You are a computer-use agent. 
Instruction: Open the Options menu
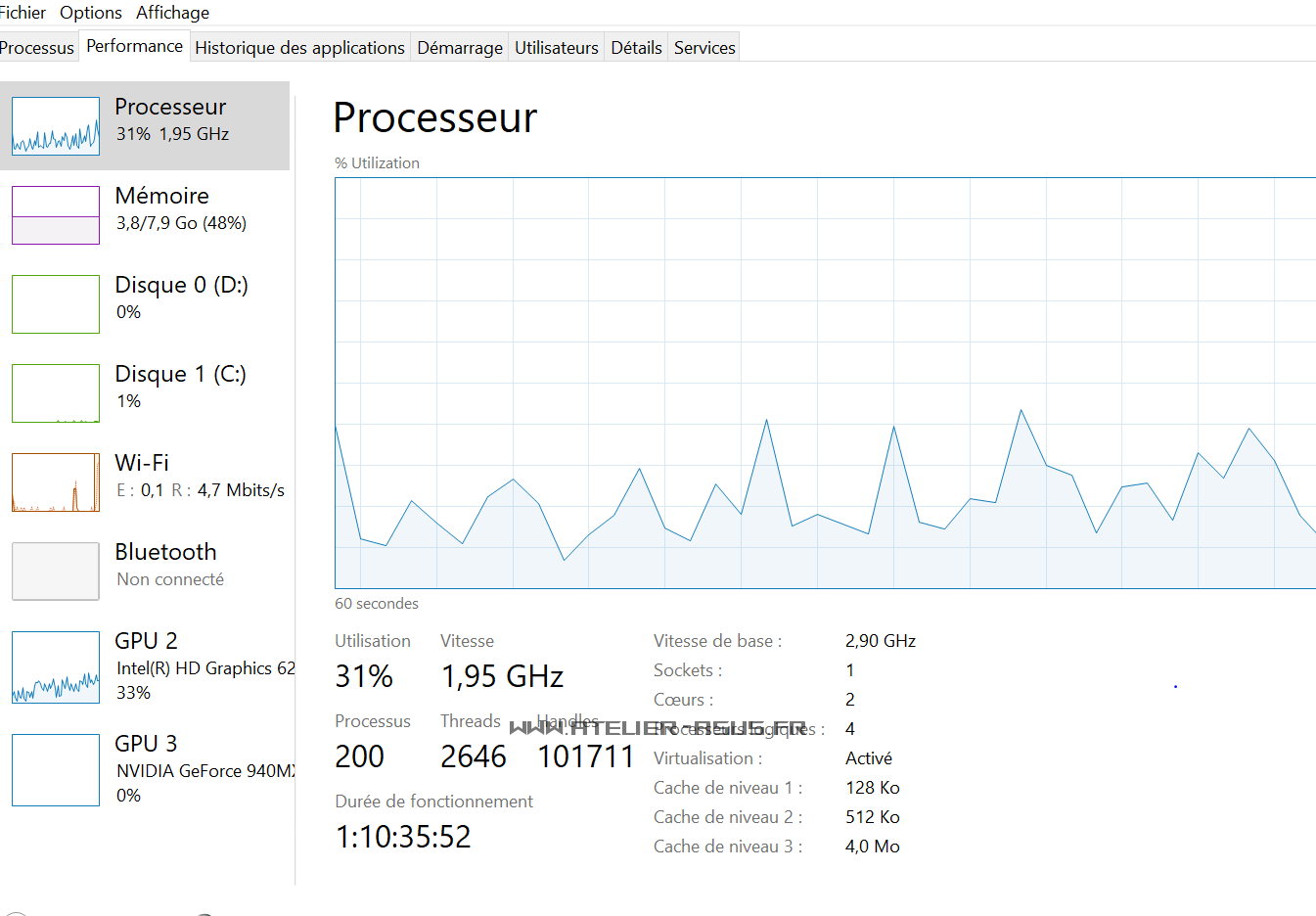pyautogui.click(x=91, y=13)
